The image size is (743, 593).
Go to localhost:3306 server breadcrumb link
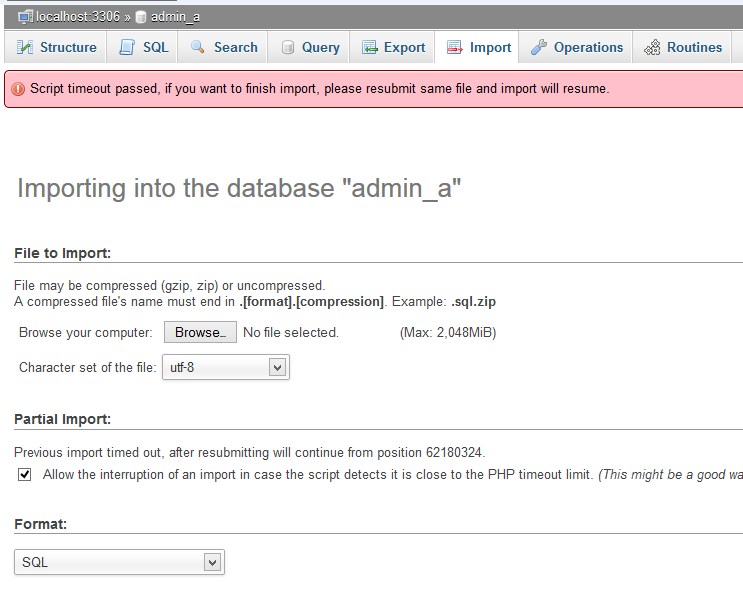click(78, 17)
